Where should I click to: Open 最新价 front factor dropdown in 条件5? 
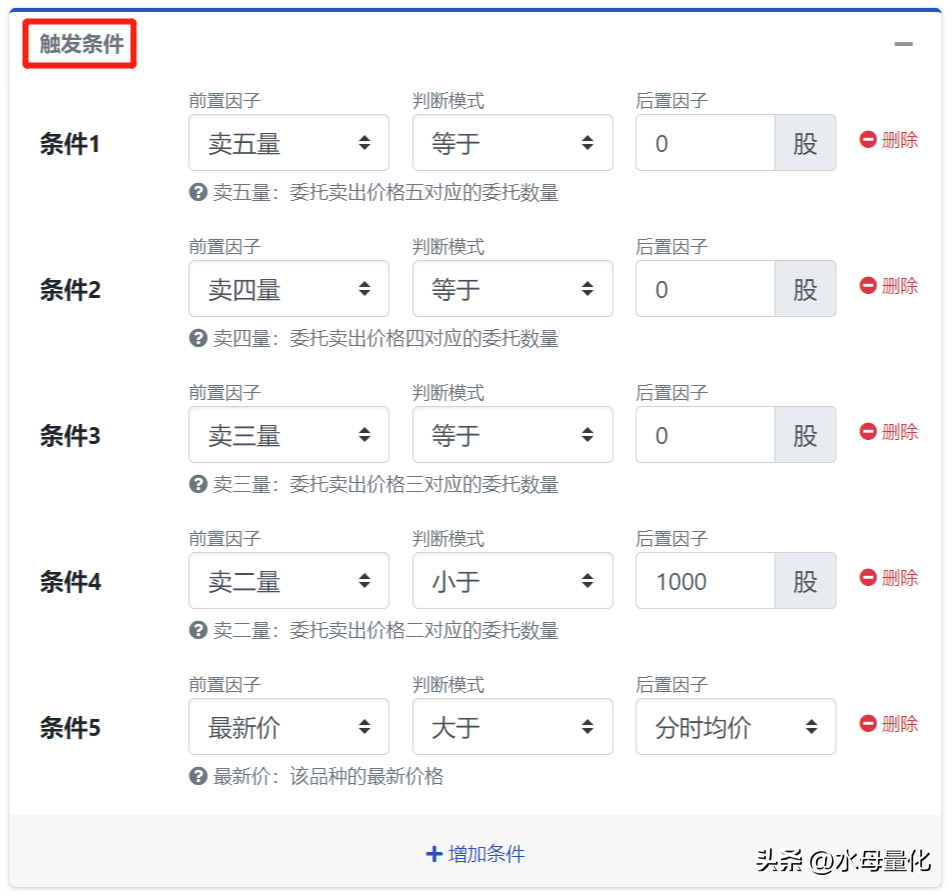tap(289, 726)
